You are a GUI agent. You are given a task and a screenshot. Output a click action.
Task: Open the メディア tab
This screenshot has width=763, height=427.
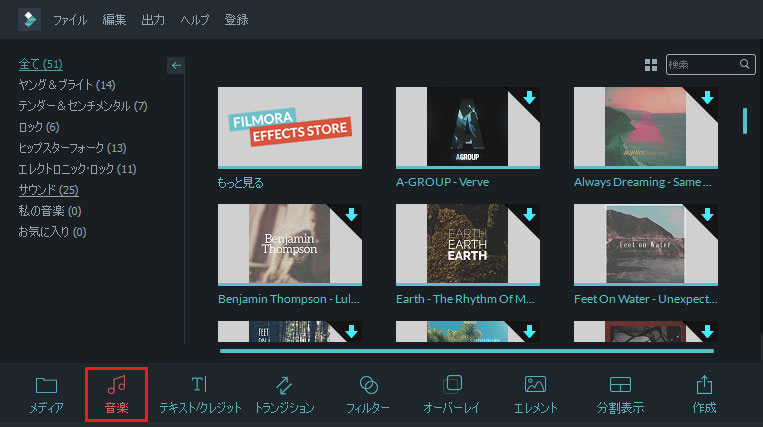tap(46, 395)
